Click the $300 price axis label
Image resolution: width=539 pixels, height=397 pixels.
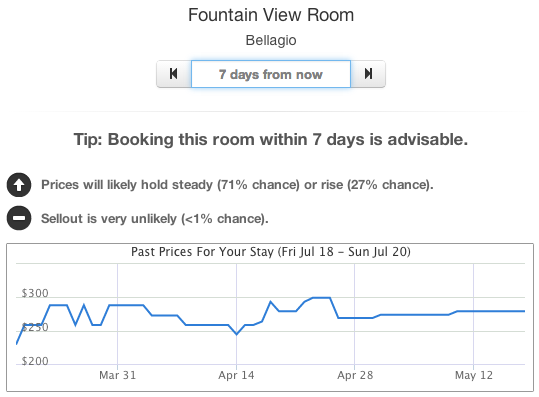[x=35, y=293]
